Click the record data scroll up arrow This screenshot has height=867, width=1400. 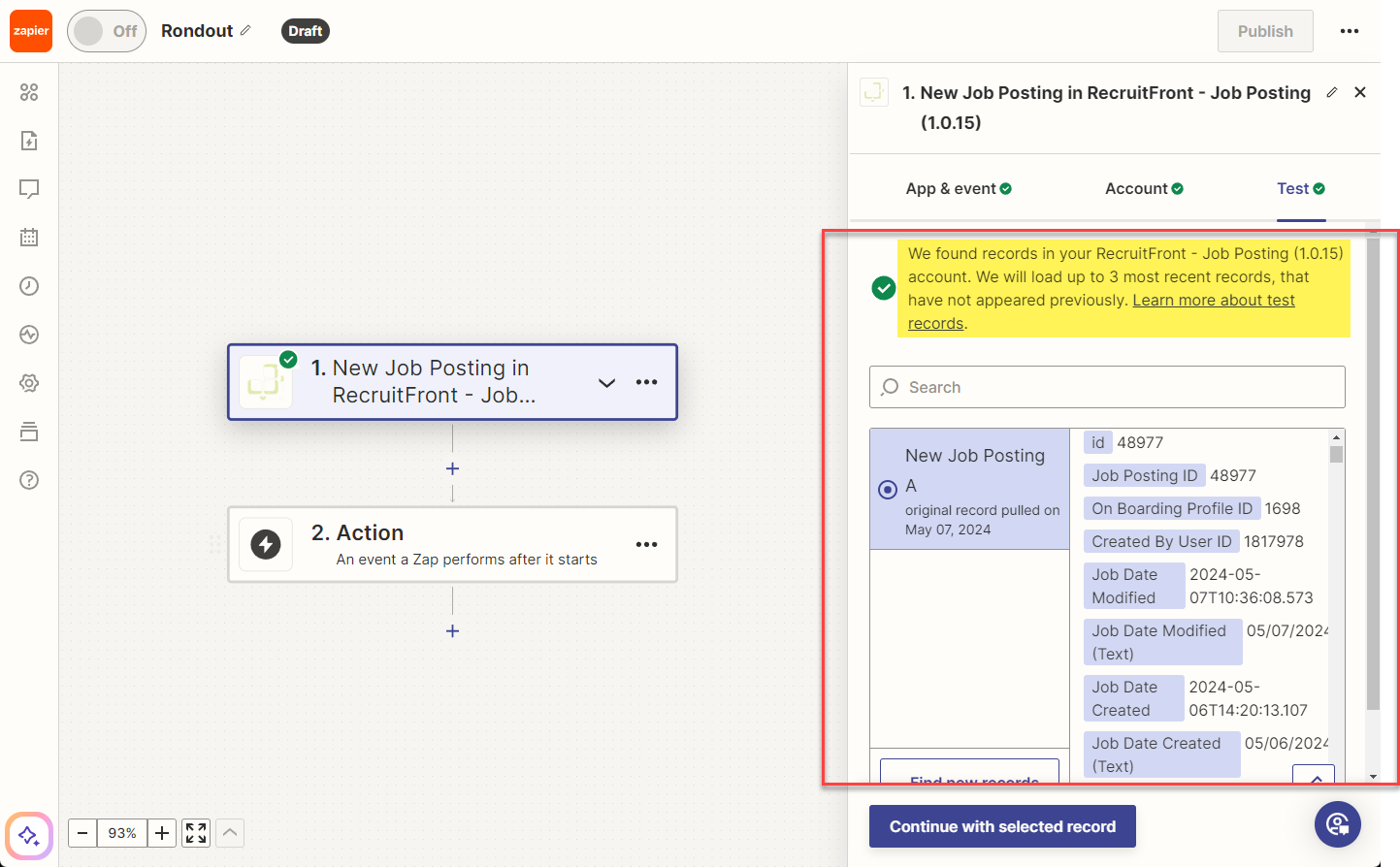(1337, 437)
